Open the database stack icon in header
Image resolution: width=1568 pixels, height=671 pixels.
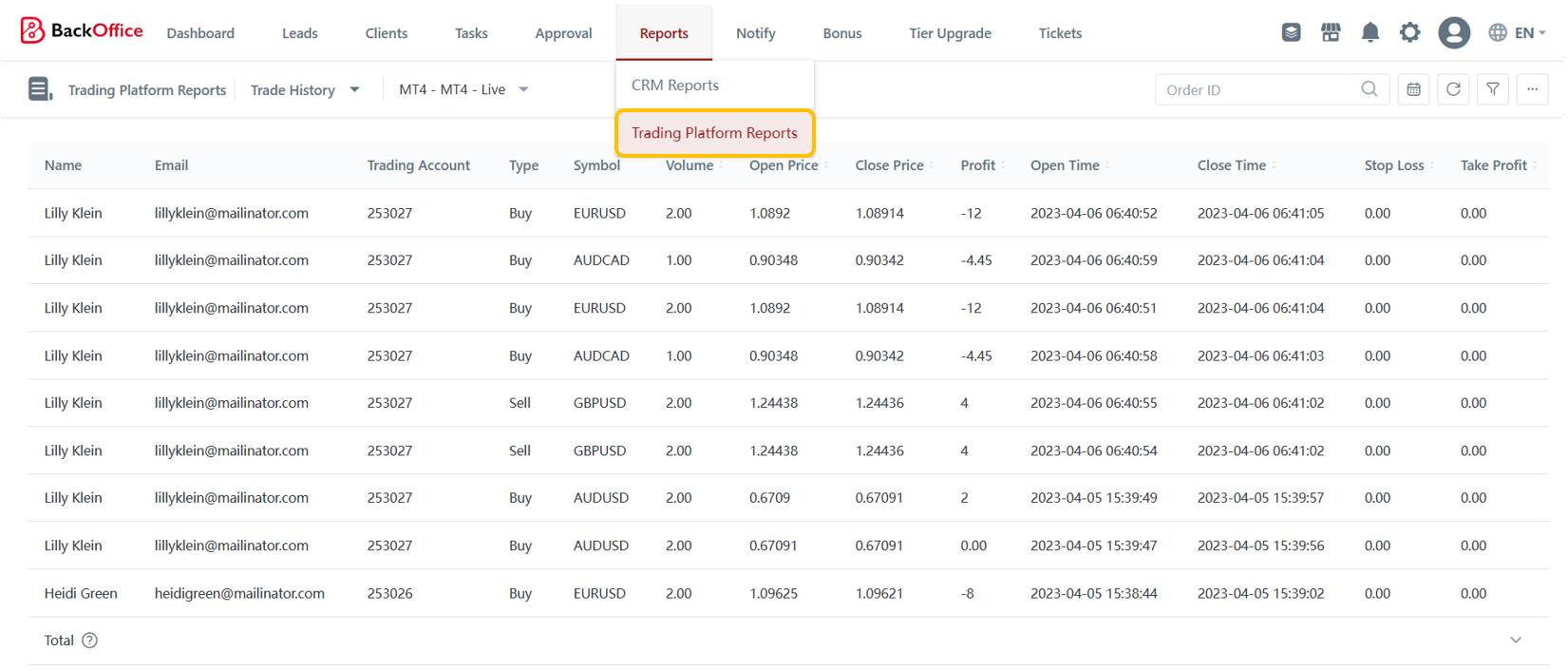point(1291,32)
